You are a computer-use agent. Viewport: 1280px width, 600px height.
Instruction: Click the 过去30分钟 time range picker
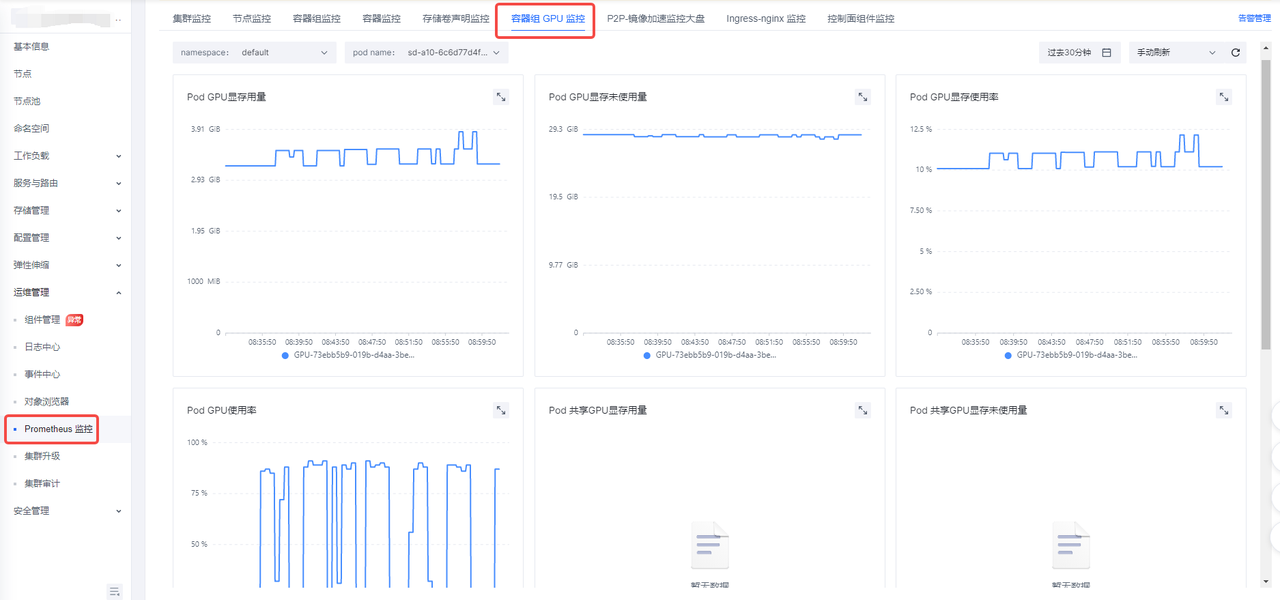click(1078, 53)
